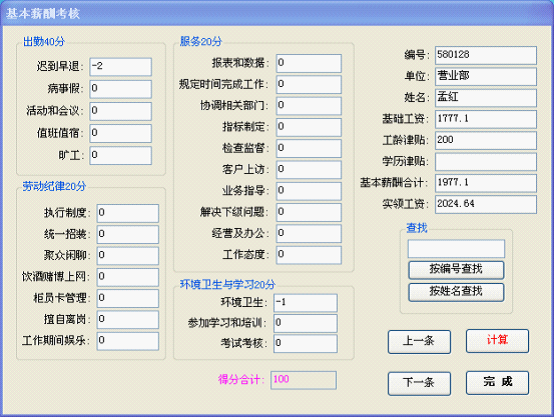This screenshot has width=554, height=417.
Task: Click the 服务20分 group heading
Action: (201, 41)
